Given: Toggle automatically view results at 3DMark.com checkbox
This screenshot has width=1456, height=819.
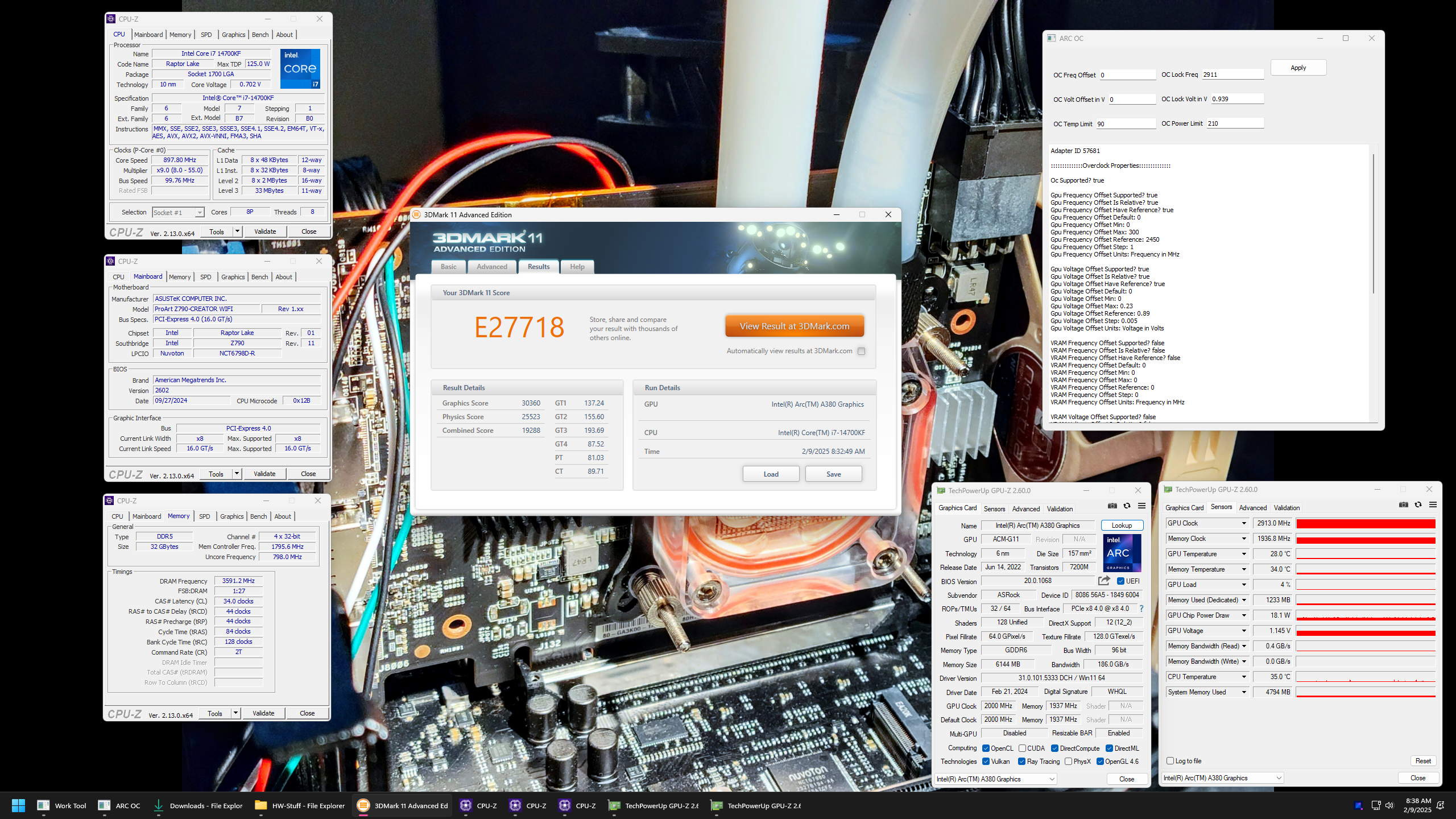Looking at the screenshot, I should point(862,351).
